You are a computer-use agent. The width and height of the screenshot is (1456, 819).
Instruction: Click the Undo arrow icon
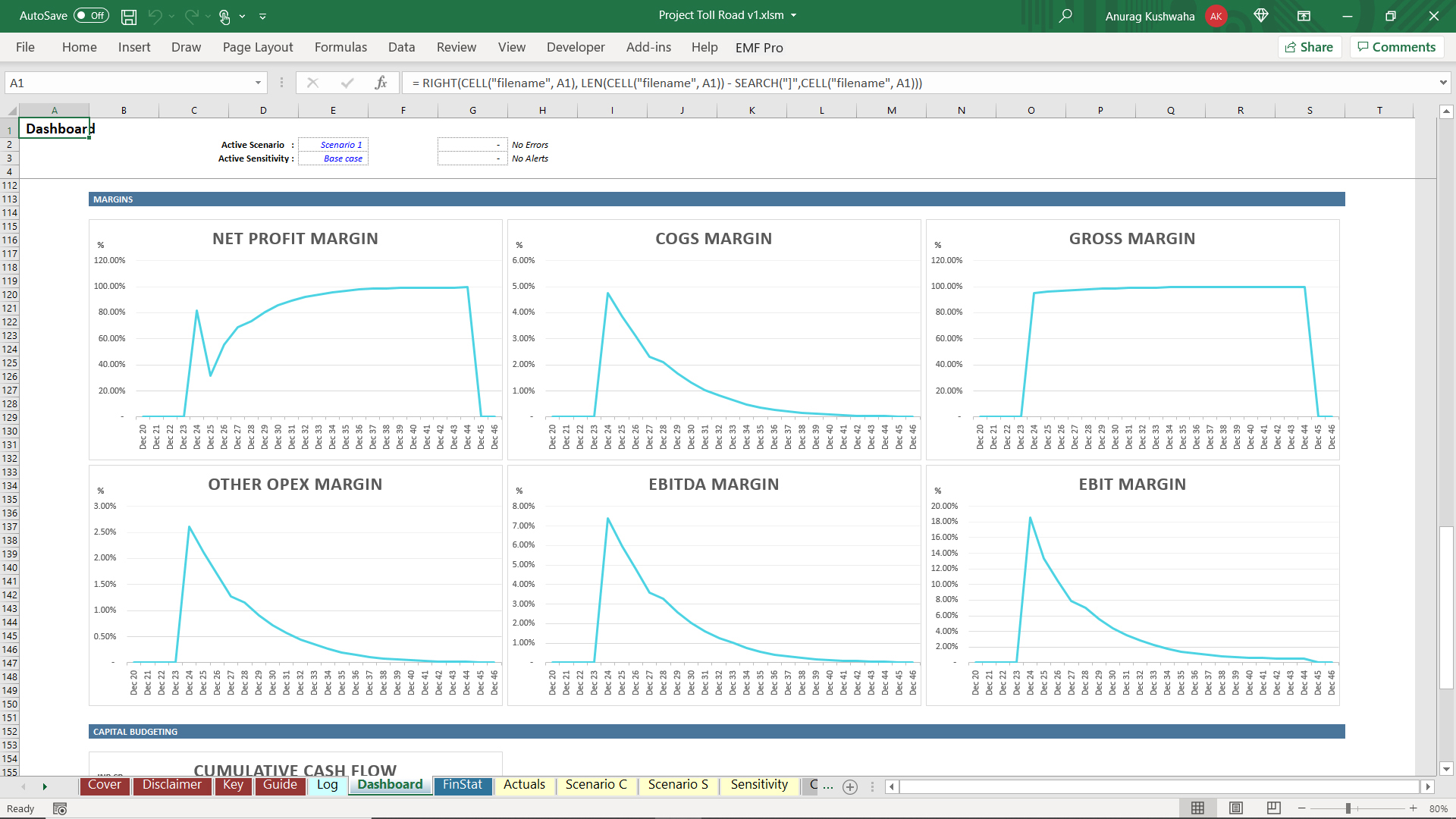click(x=155, y=16)
